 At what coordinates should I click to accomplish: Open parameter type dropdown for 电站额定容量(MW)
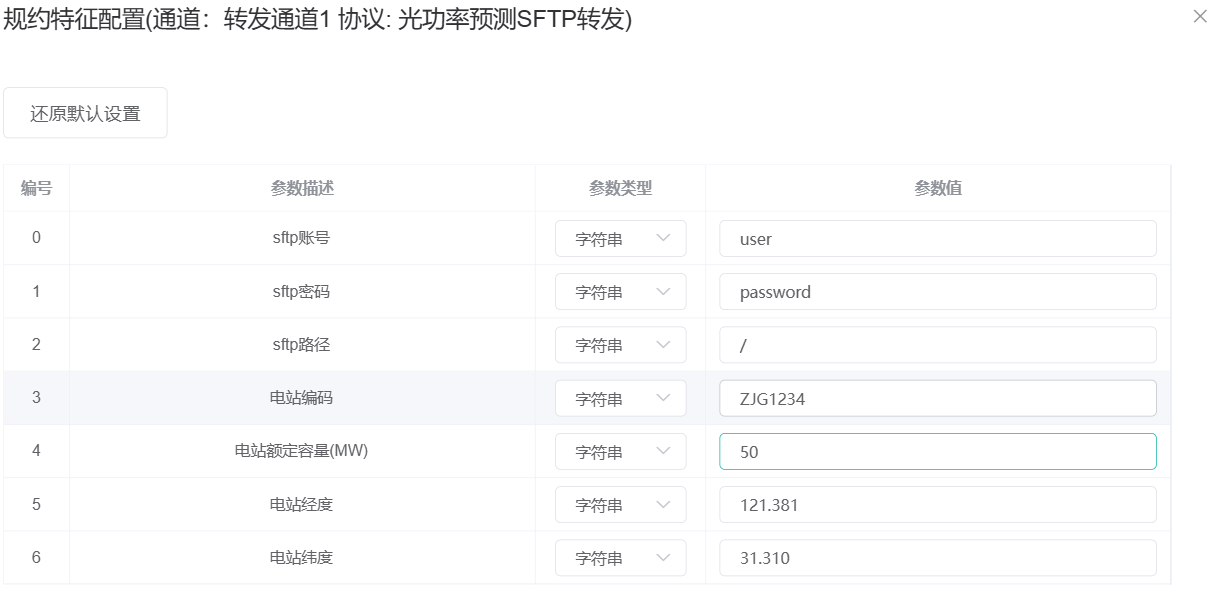coord(621,452)
